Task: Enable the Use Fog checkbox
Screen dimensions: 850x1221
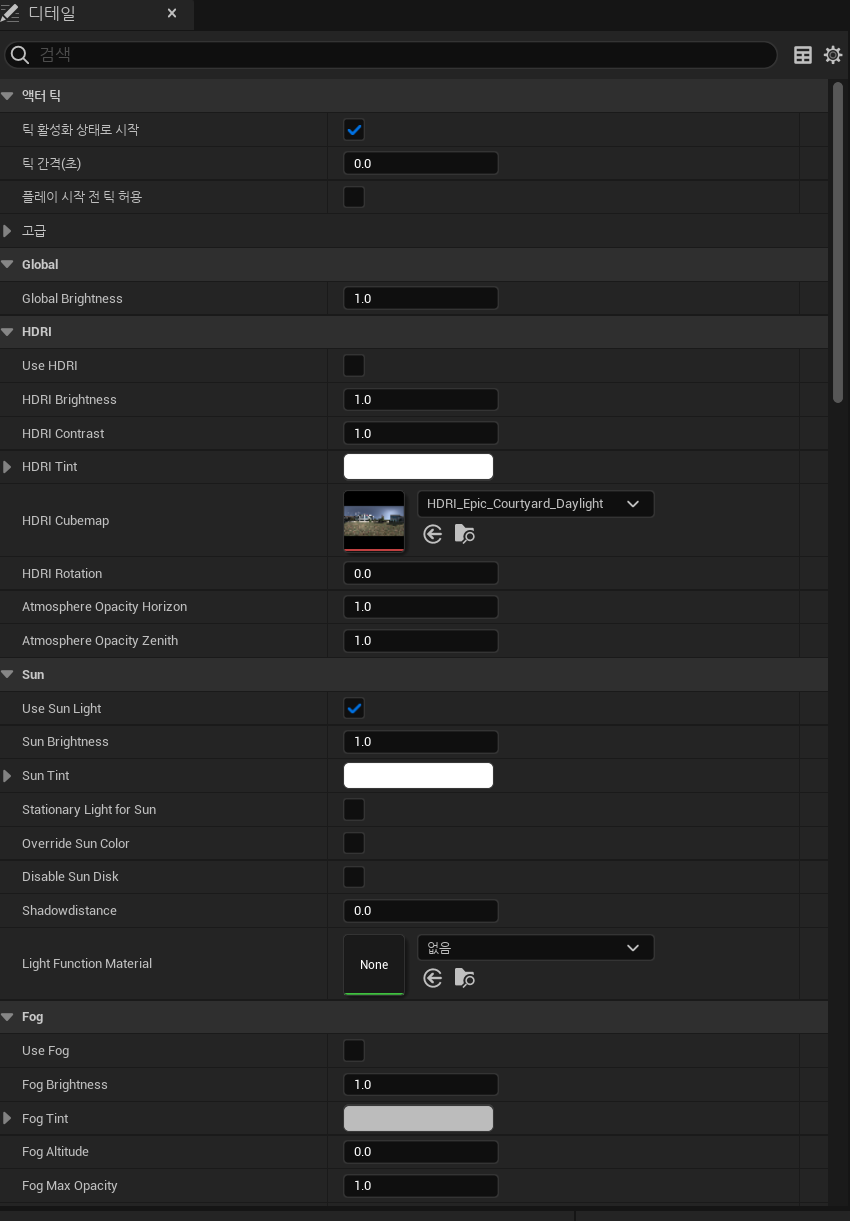Action: (x=354, y=1051)
